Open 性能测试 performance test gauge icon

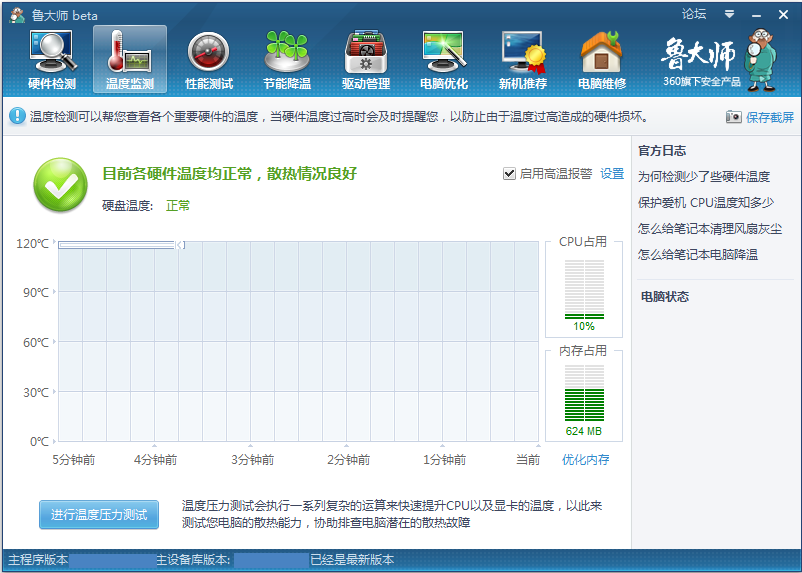209,59
